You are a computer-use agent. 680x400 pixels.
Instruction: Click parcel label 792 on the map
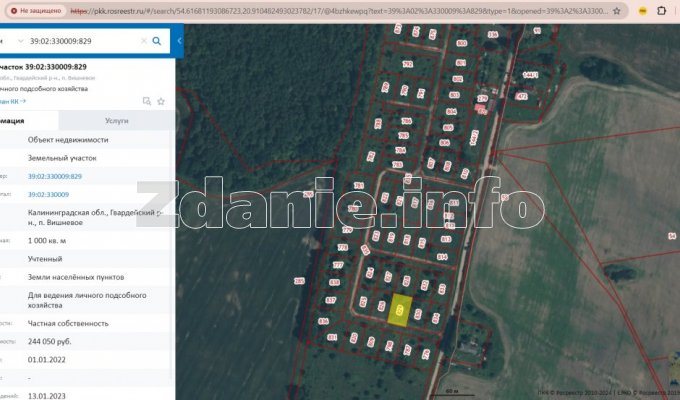[x=407, y=64]
